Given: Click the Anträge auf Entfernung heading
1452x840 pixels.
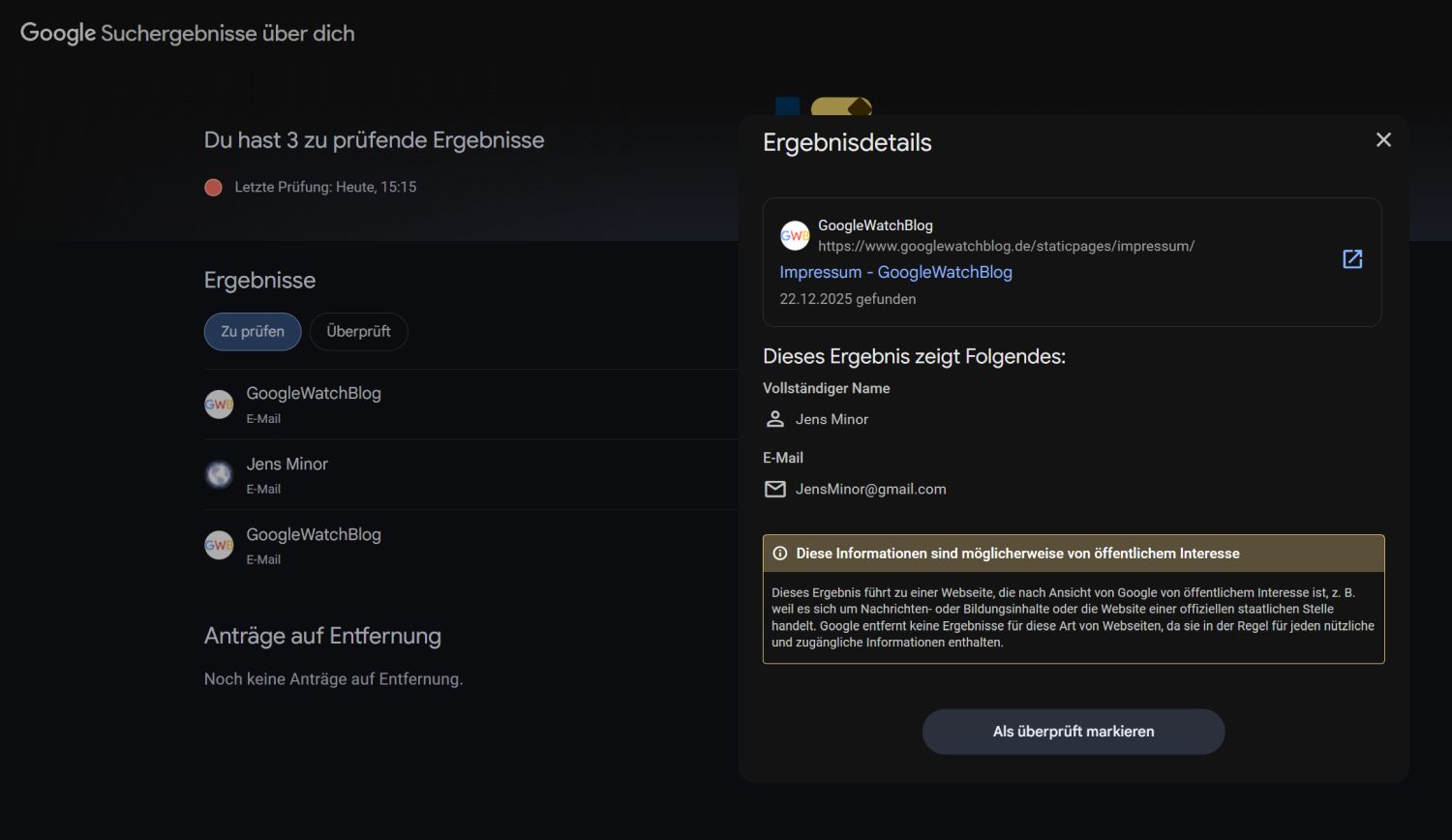Looking at the screenshot, I should click(322, 636).
